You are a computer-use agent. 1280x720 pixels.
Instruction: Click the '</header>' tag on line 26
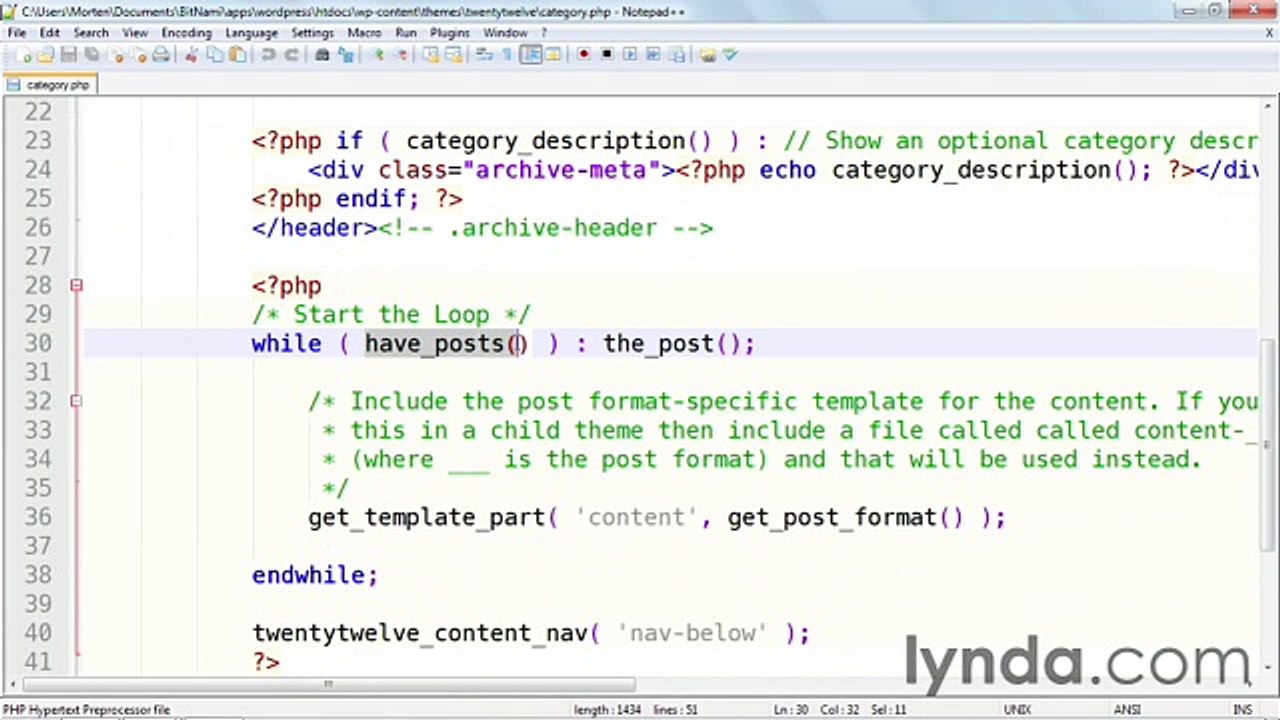point(315,228)
